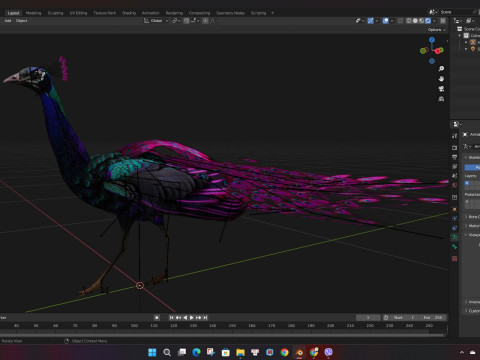Screen dimensions: 480x360
Task: Add a new workspace with plus button
Action: click(x=272, y=13)
